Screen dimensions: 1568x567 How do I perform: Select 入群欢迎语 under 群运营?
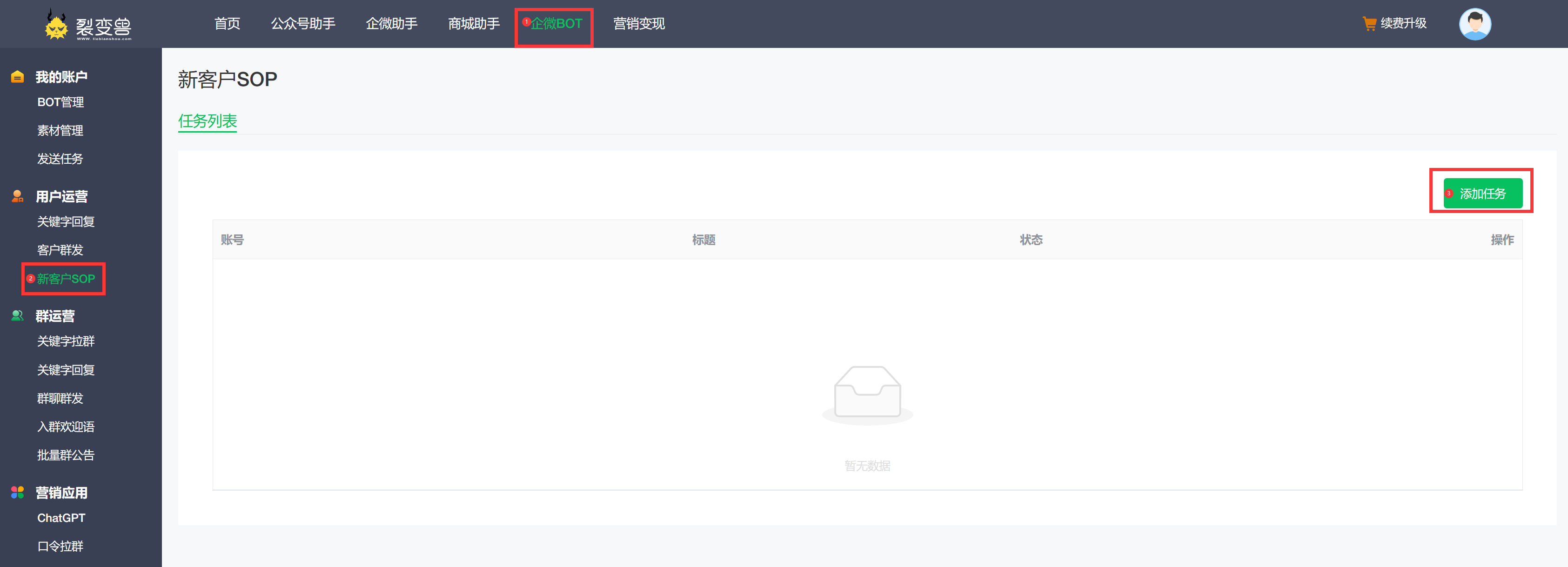[66, 427]
